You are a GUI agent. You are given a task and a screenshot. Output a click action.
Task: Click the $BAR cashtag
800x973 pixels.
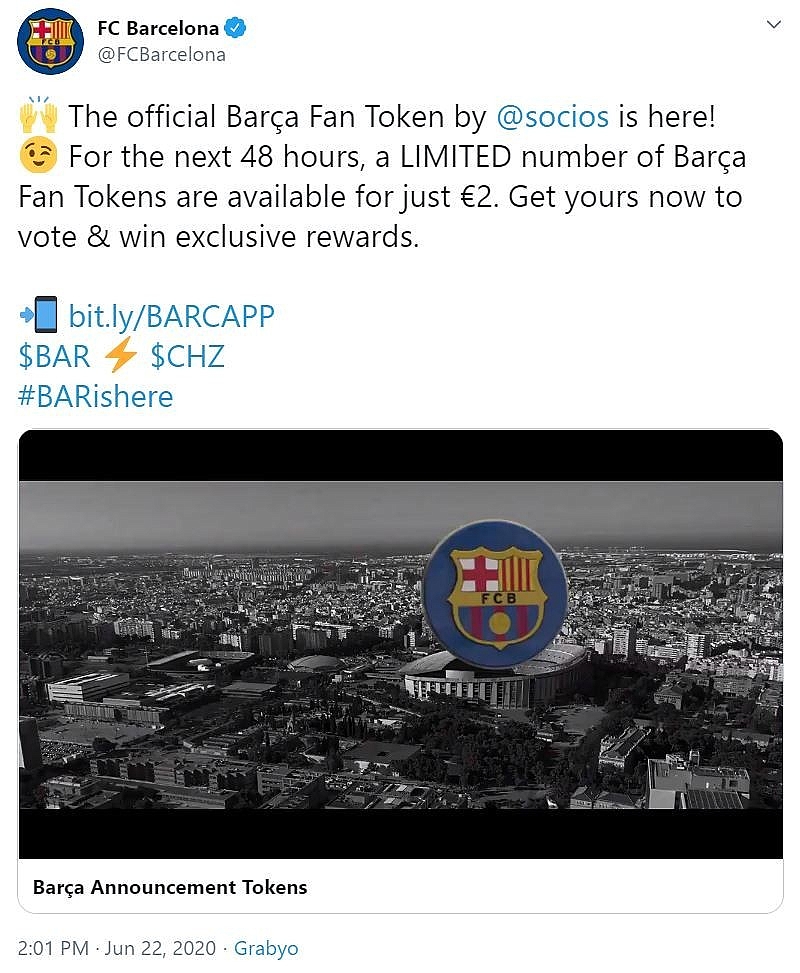55,357
